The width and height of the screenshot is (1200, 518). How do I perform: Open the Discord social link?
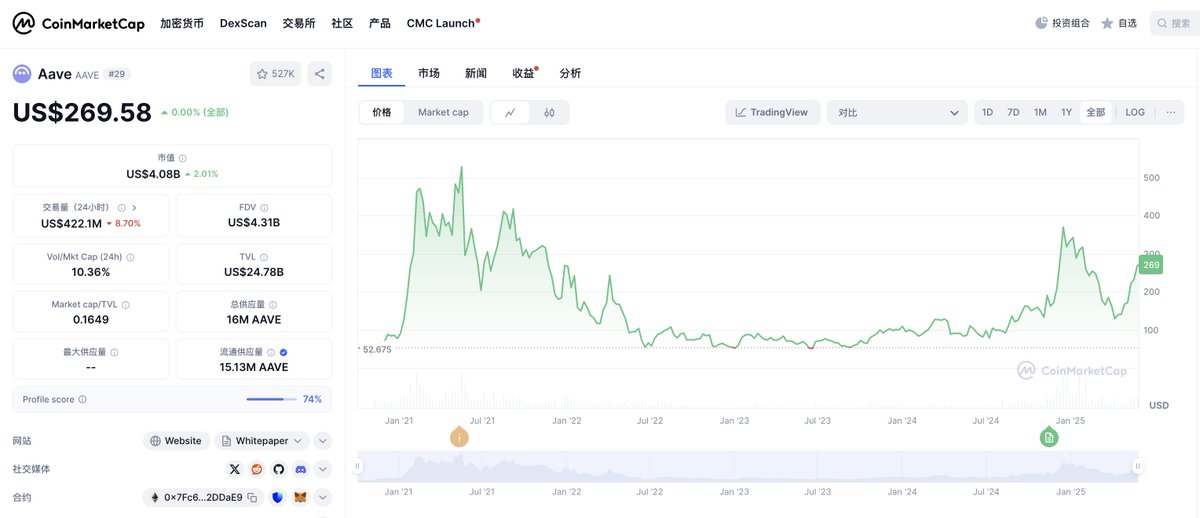pyautogui.click(x=301, y=469)
